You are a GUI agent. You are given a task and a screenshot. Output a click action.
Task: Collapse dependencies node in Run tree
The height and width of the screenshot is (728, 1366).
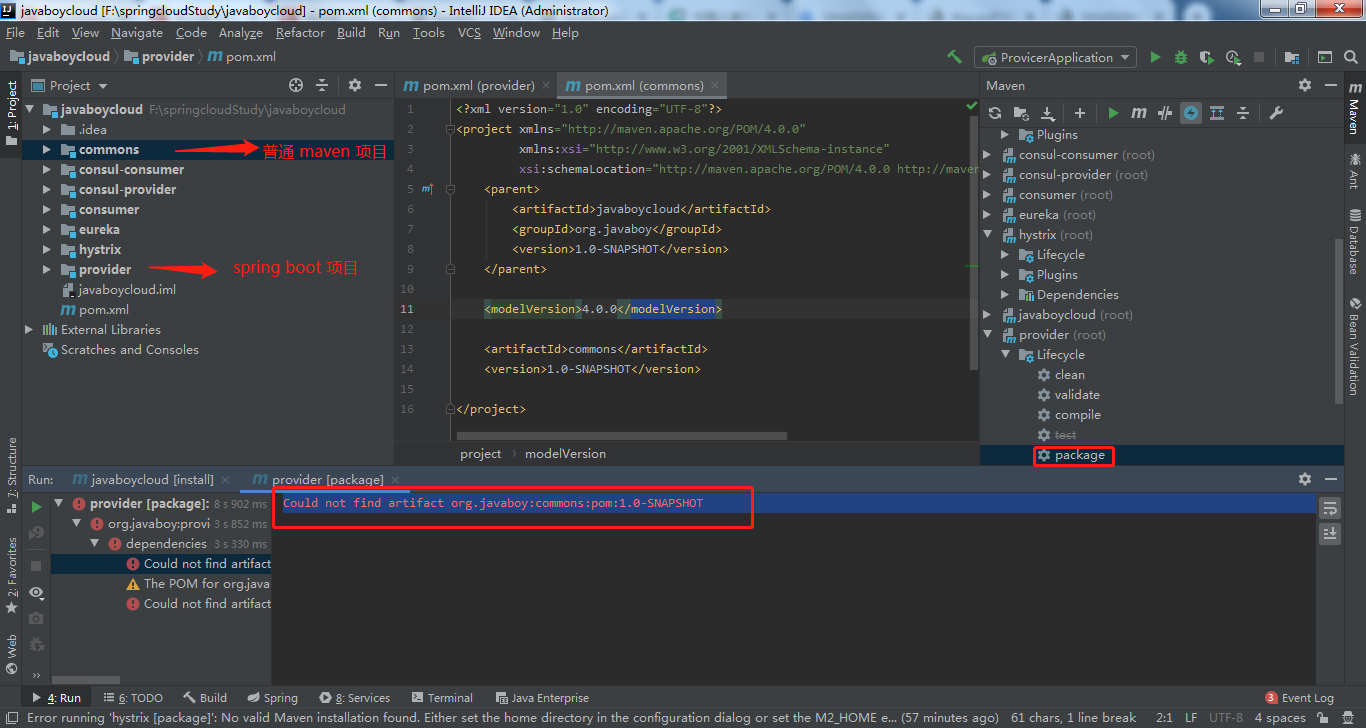click(96, 544)
